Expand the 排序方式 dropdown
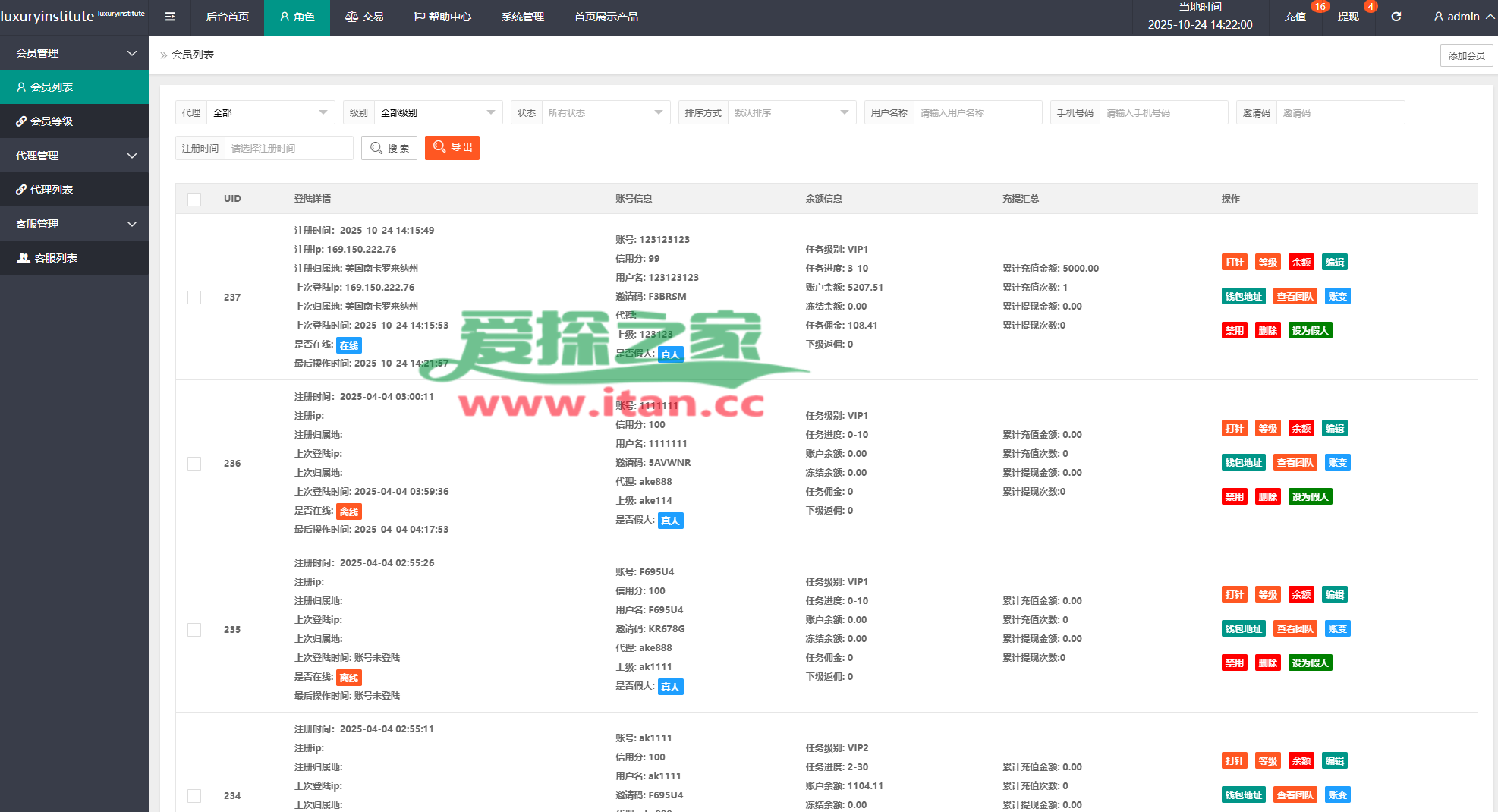1498x812 pixels. [791, 113]
